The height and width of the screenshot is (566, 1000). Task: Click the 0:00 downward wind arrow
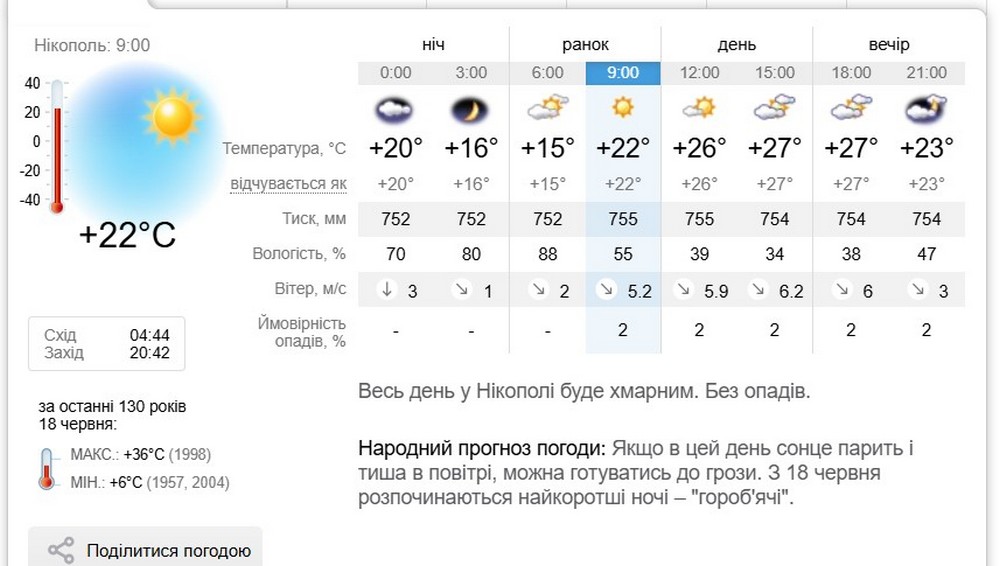pos(386,290)
